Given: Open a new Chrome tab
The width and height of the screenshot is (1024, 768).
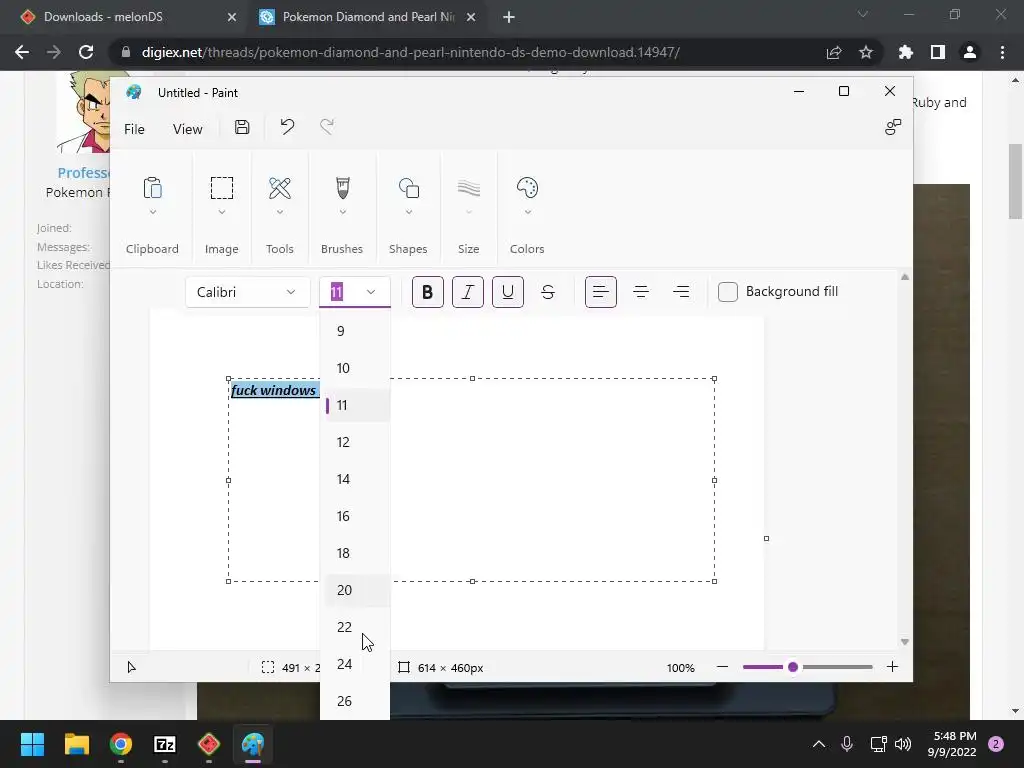Looking at the screenshot, I should click(509, 18).
